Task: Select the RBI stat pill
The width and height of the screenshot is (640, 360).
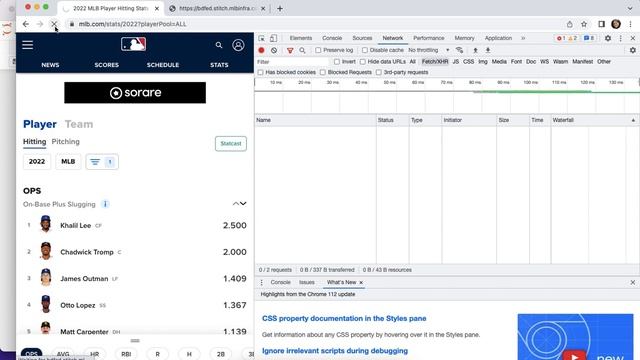Action: pyautogui.click(x=126, y=354)
